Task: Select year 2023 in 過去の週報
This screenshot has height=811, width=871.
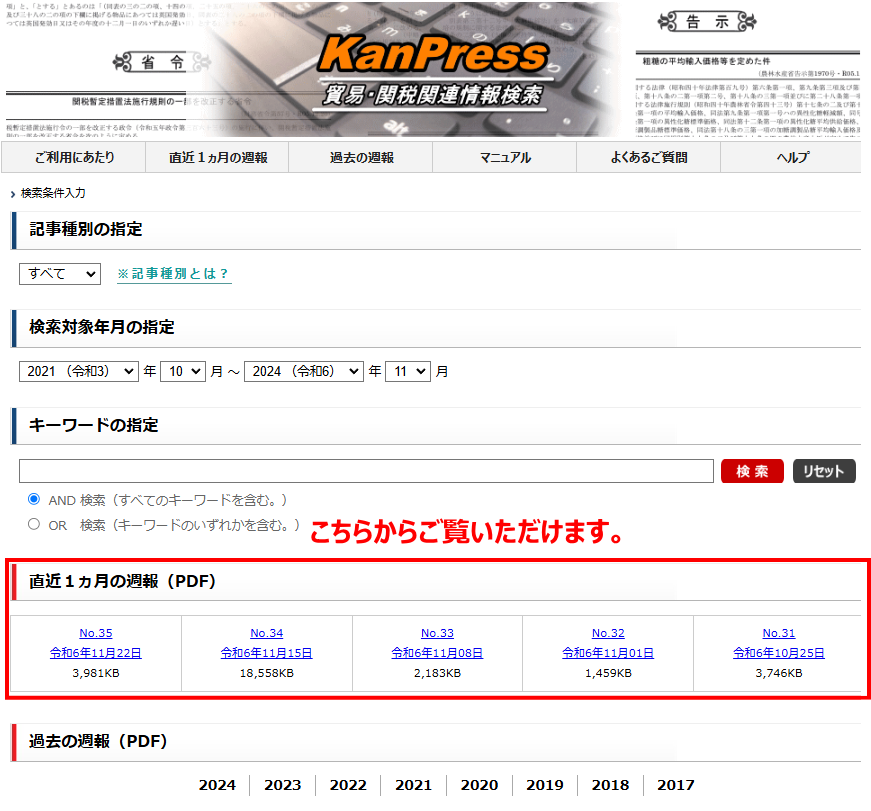Action: point(283,785)
